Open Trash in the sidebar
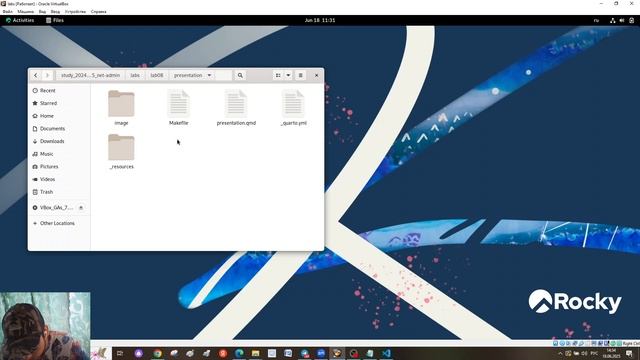Viewport: 640px width, 360px height. click(x=59, y=192)
